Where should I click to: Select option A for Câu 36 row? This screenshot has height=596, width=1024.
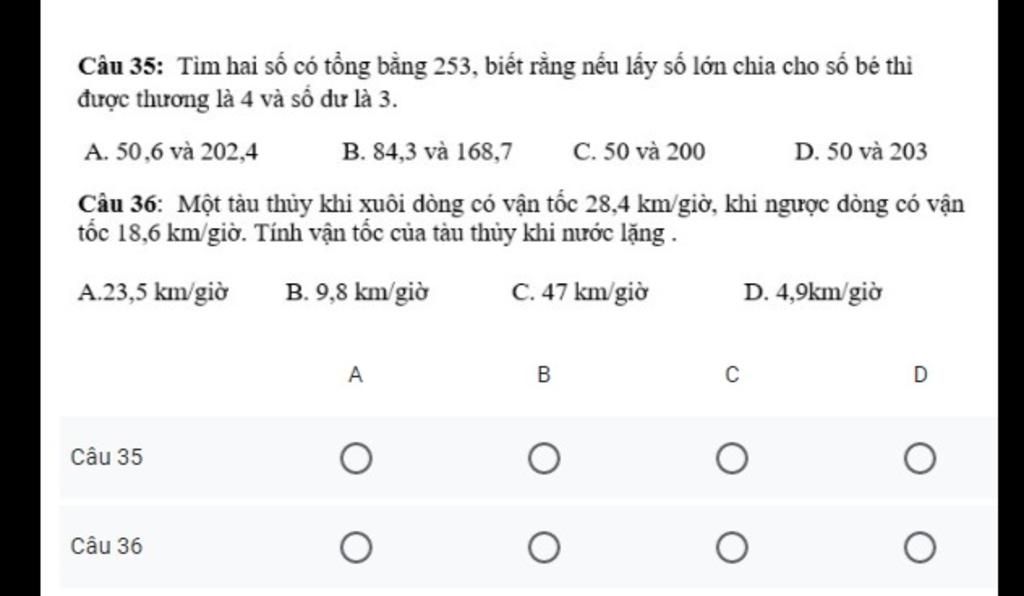point(356,548)
